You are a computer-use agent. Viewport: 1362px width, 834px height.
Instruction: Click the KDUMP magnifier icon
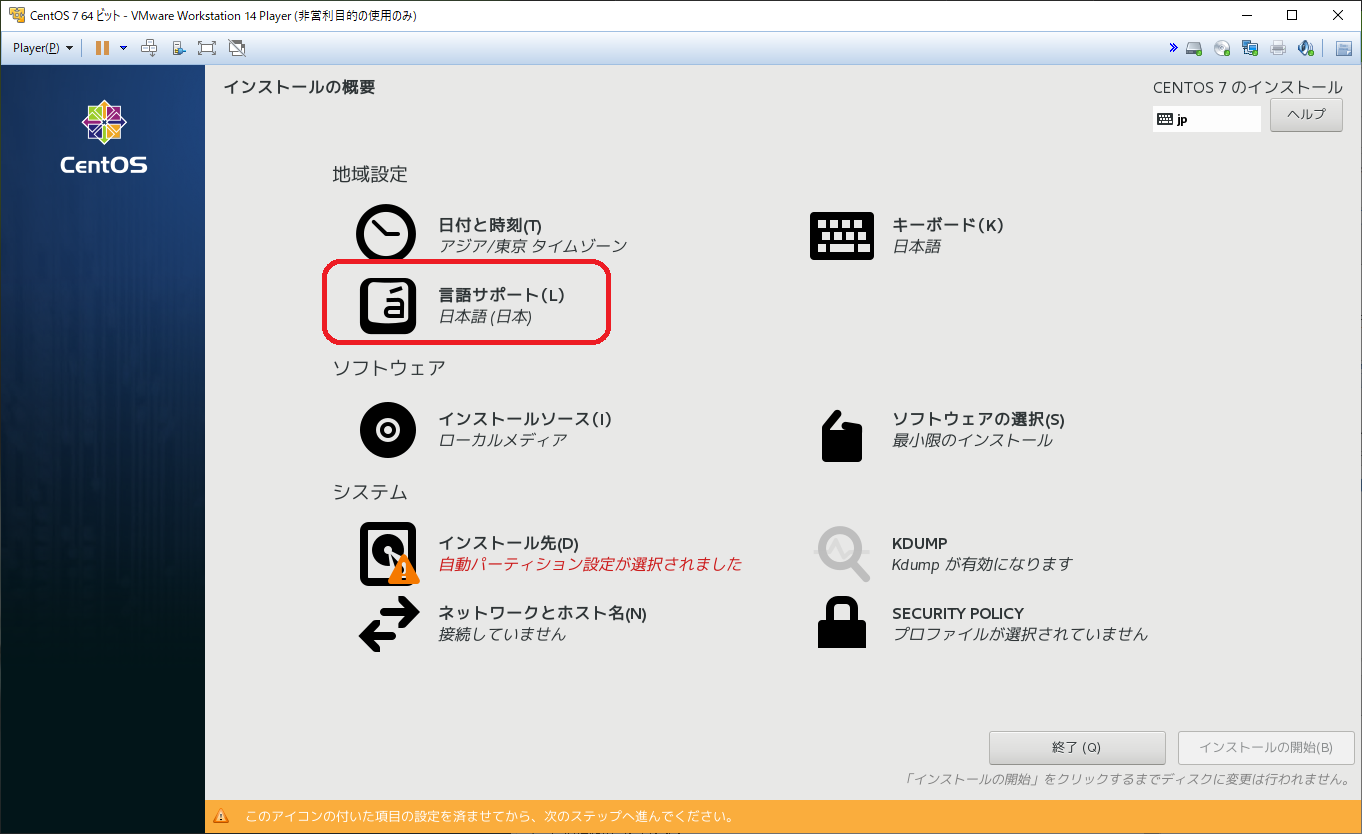coord(841,552)
